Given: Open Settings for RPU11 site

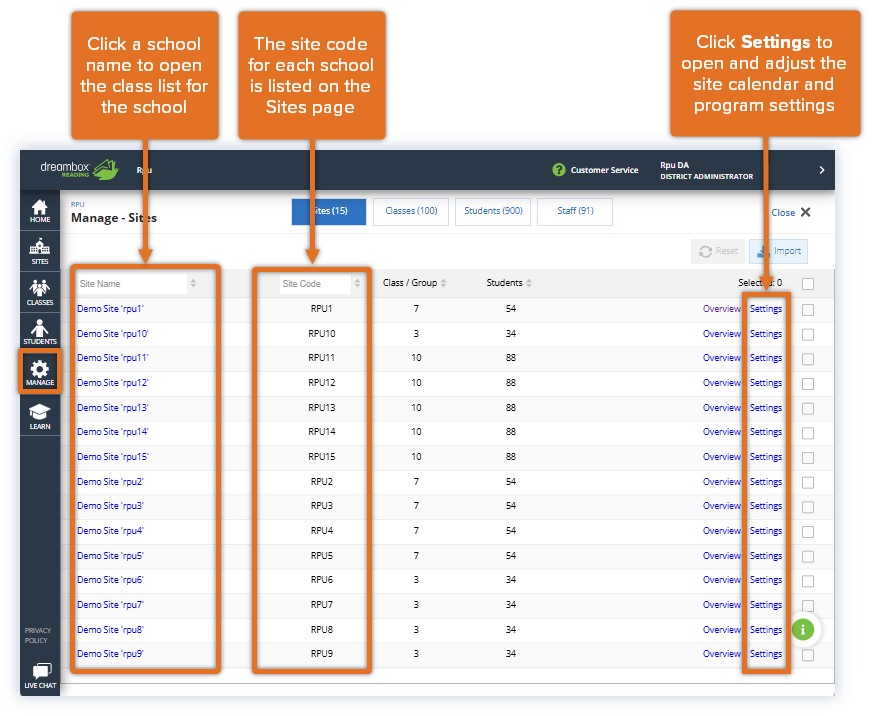Looking at the screenshot, I should [766, 358].
